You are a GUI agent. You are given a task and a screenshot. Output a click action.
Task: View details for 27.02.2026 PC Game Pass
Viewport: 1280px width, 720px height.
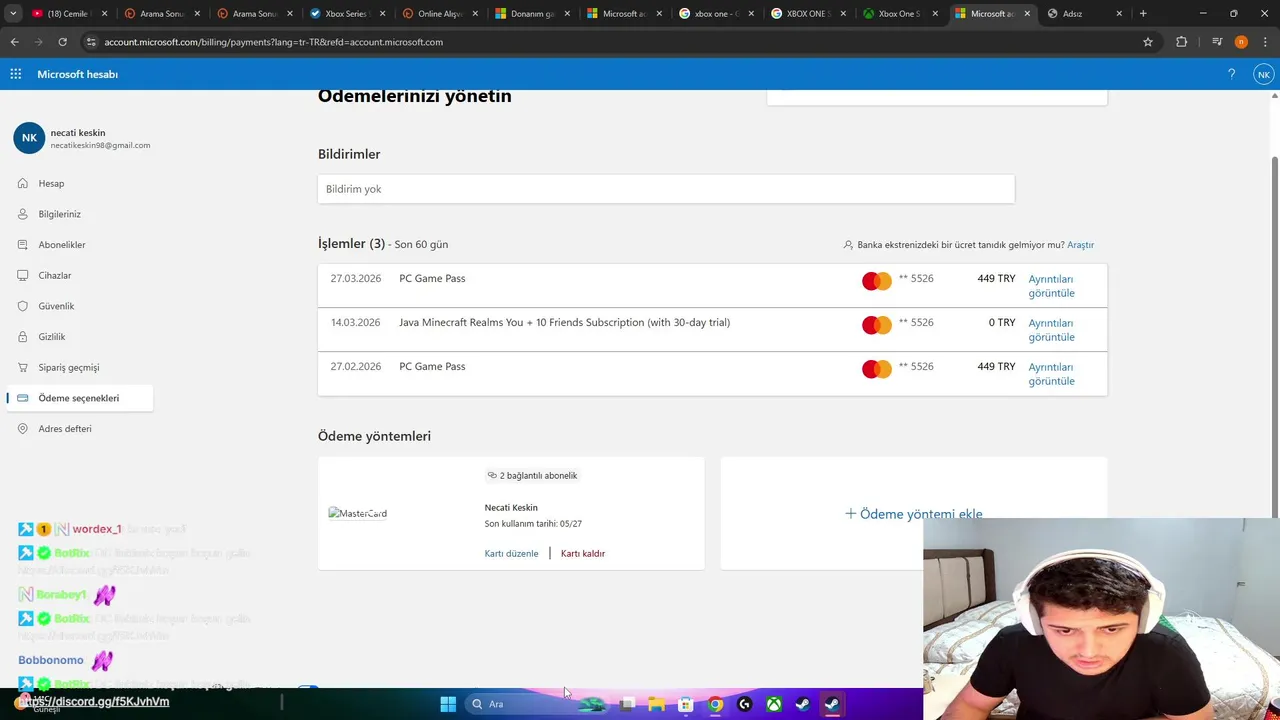point(1051,374)
